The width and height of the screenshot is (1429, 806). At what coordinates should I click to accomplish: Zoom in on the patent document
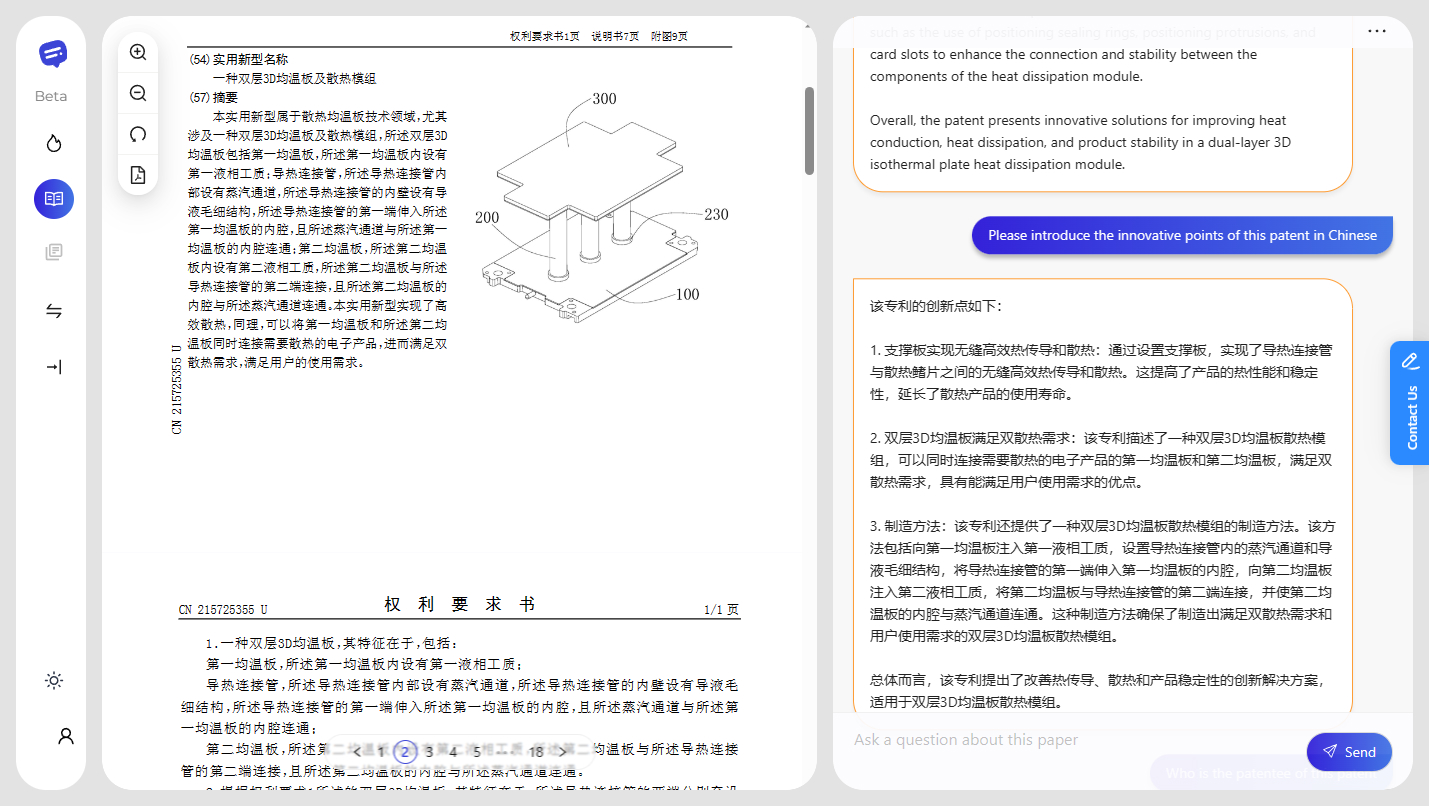tap(137, 52)
